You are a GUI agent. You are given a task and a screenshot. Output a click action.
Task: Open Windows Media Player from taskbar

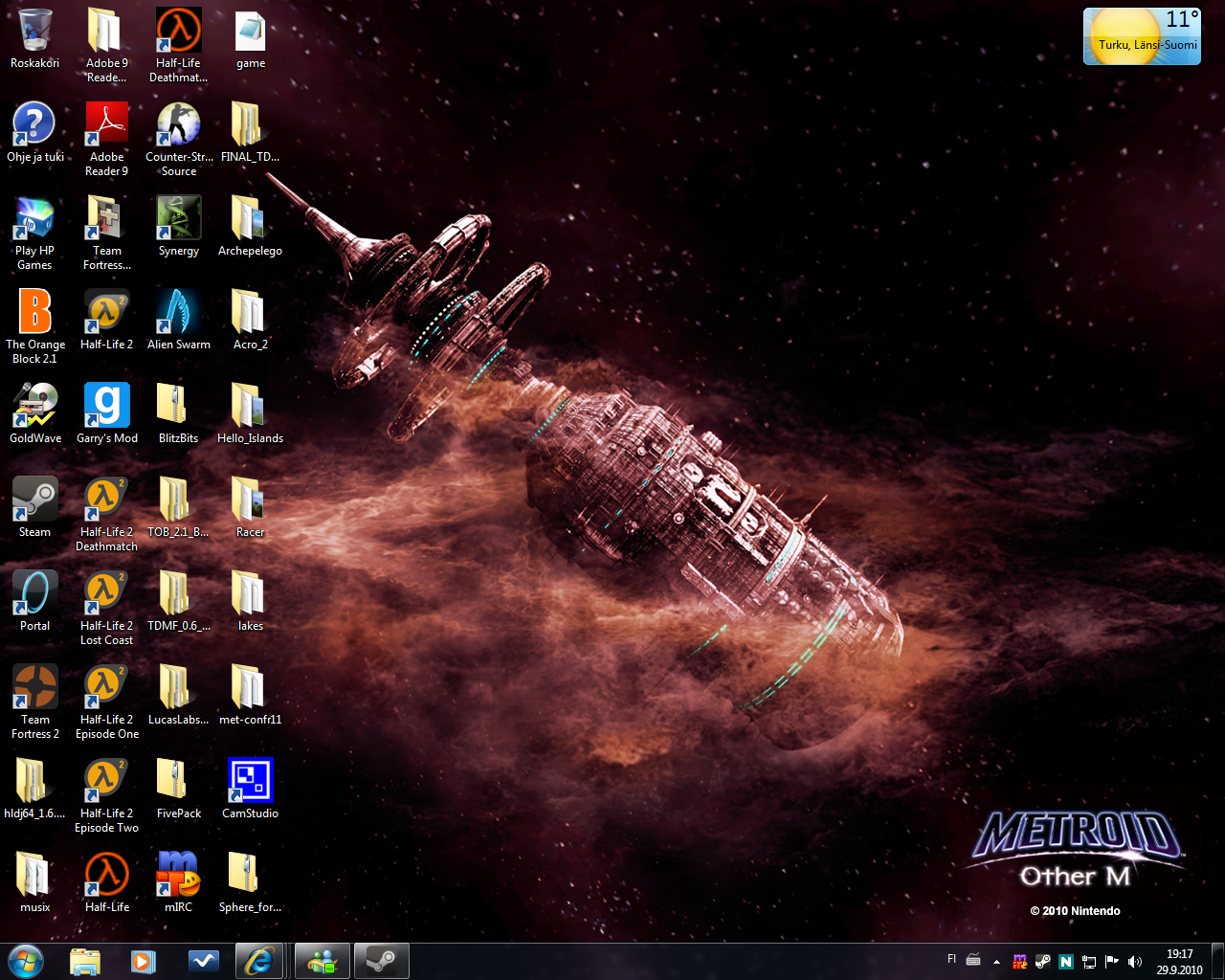point(144,961)
